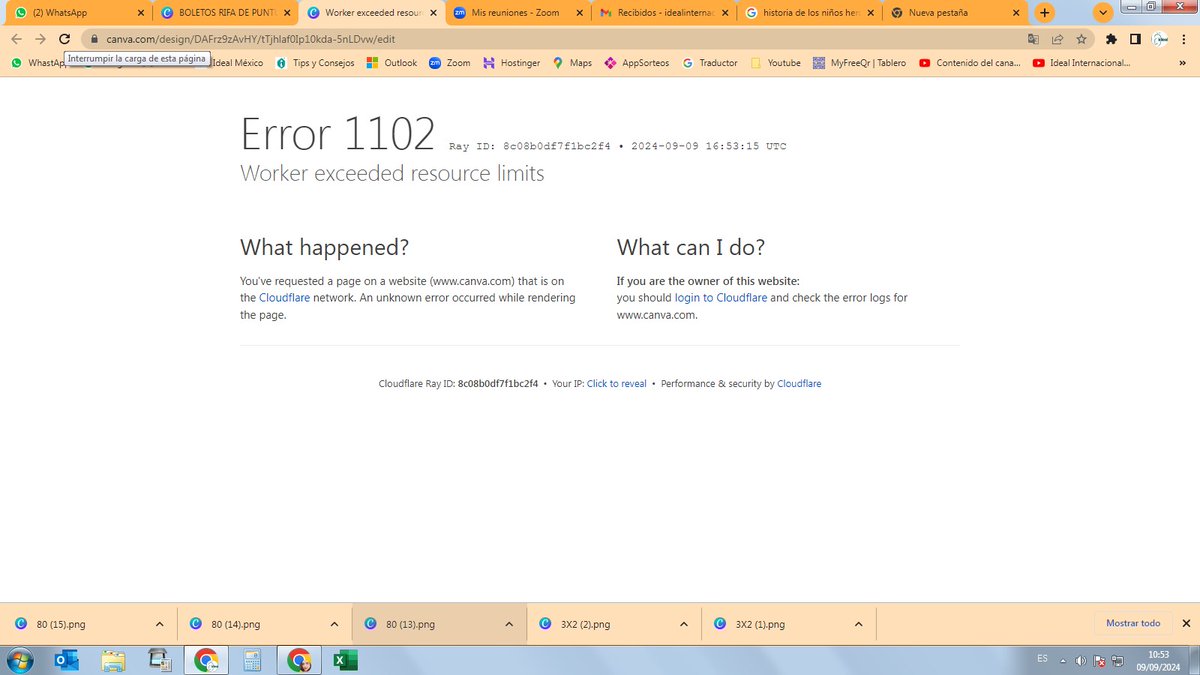
Task: Open the Zoom bookmark
Action: (x=450, y=63)
